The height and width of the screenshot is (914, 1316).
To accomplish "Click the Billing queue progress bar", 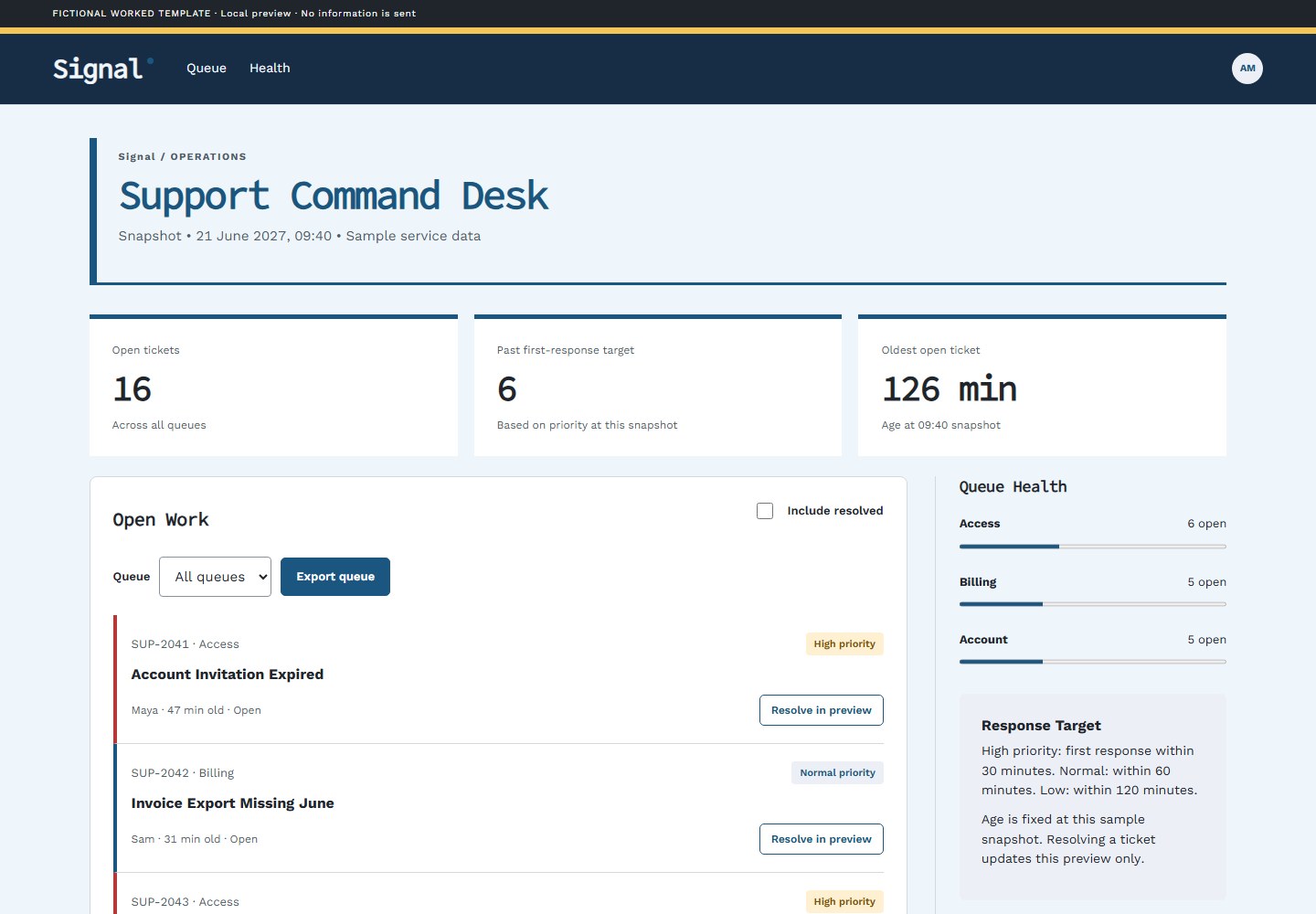I will 1093,604.
